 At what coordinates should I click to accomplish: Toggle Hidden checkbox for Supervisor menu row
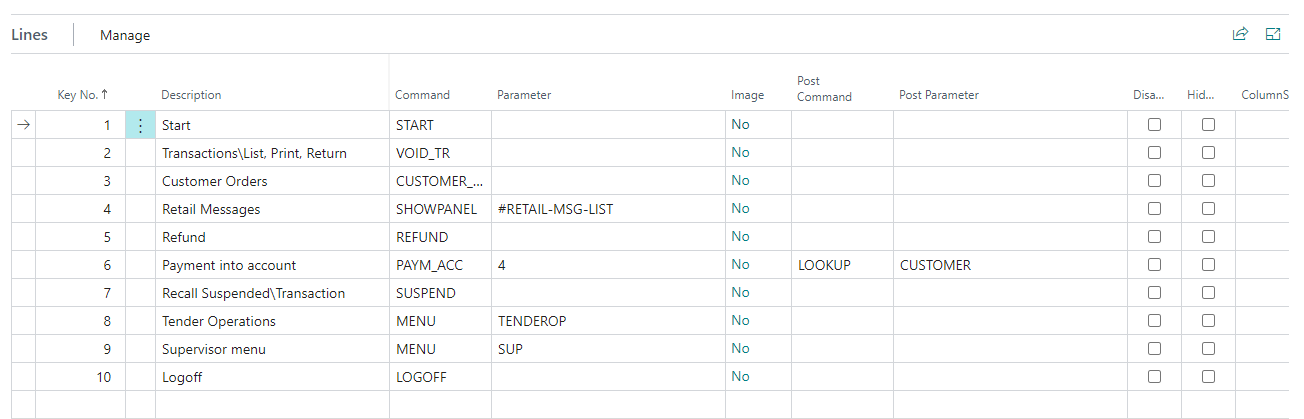[x=1209, y=349]
